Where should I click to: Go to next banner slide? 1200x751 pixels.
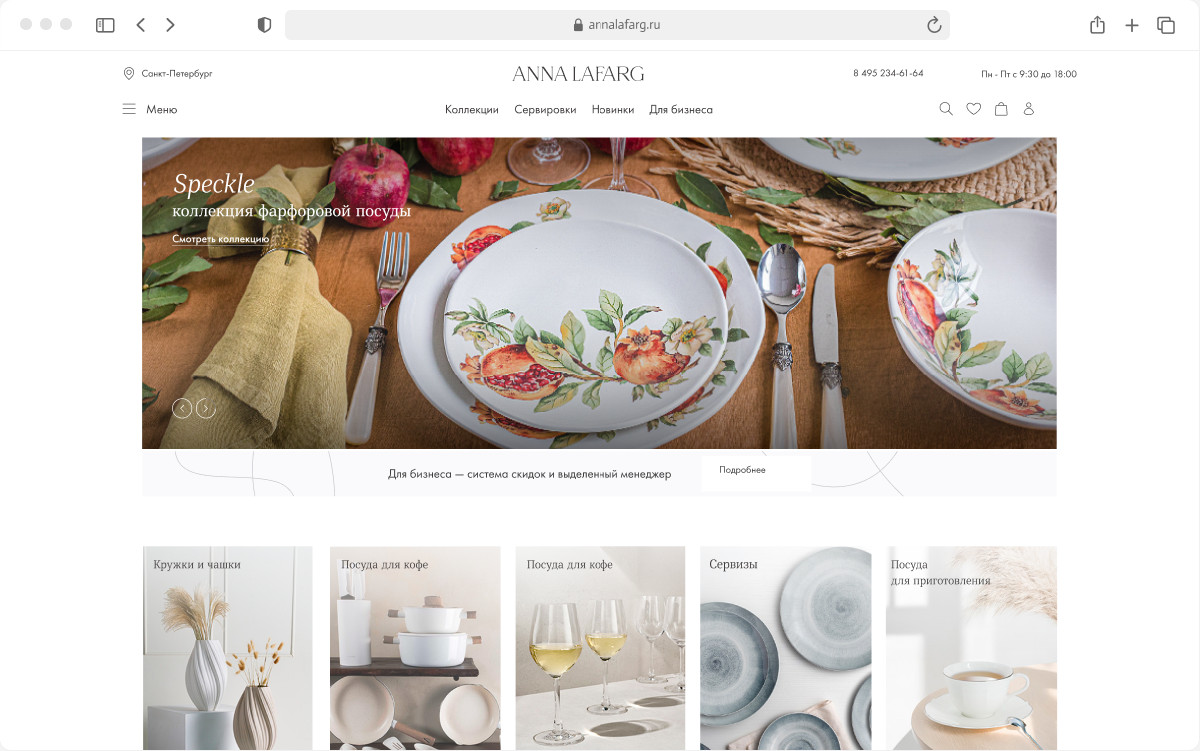(206, 408)
